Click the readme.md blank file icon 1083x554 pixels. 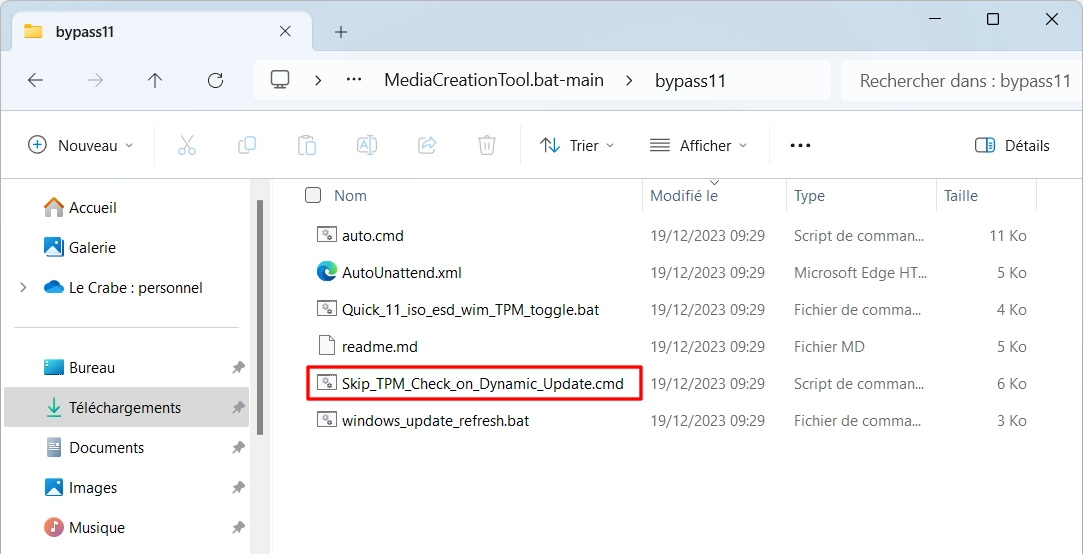pos(326,346)
